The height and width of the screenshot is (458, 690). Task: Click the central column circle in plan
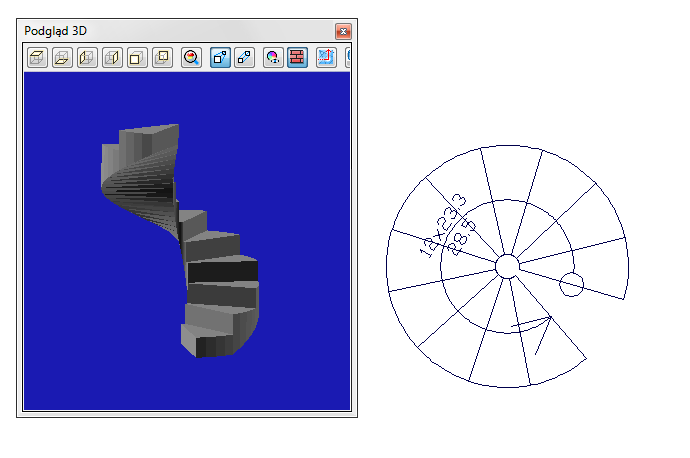[x=507, y=266]
